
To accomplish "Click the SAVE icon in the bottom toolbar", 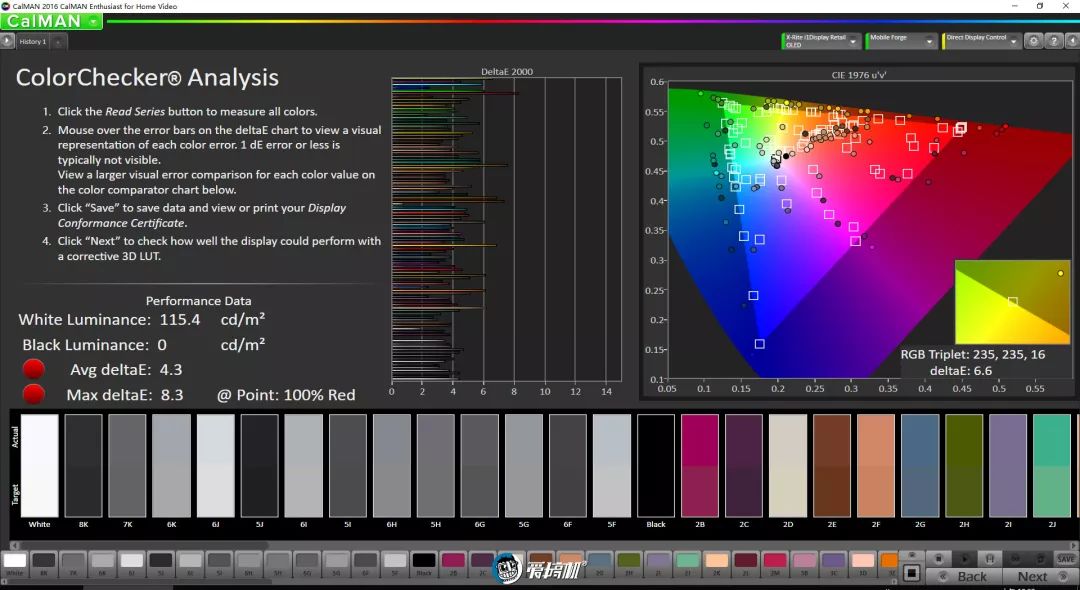I will click(x=1066, y=559).
